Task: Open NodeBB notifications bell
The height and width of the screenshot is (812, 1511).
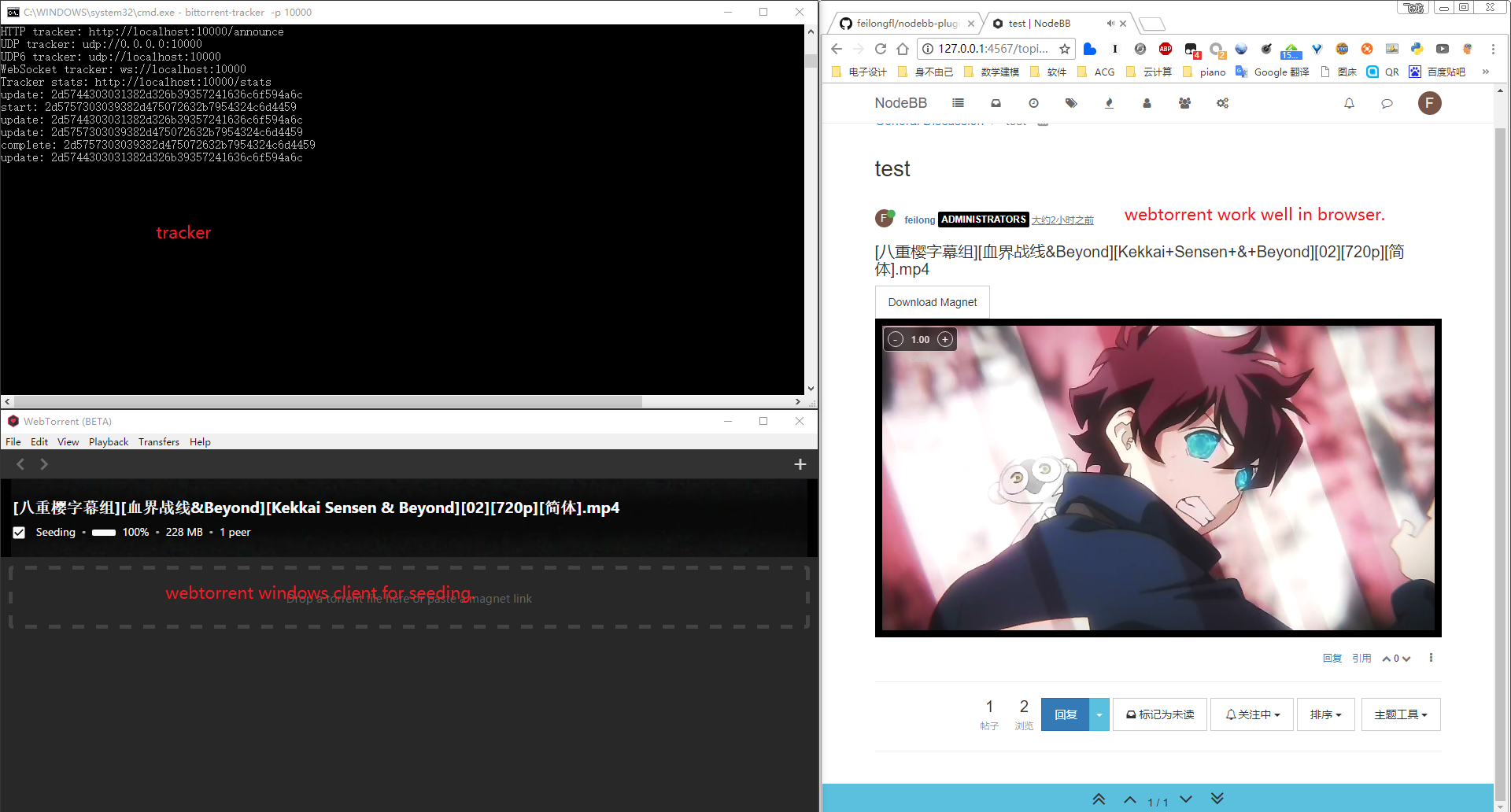Action: pyautogui.click(x=1349, y=103)
